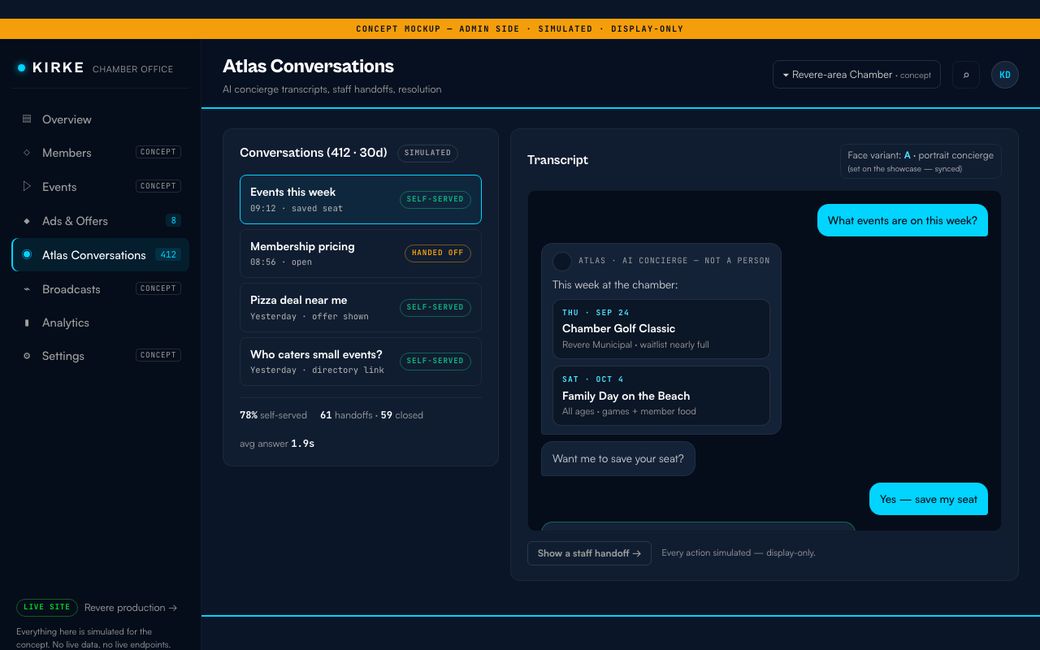Click the Face variant A label
The height and width of the screenshot is (650, 1040).
point(920,161)
